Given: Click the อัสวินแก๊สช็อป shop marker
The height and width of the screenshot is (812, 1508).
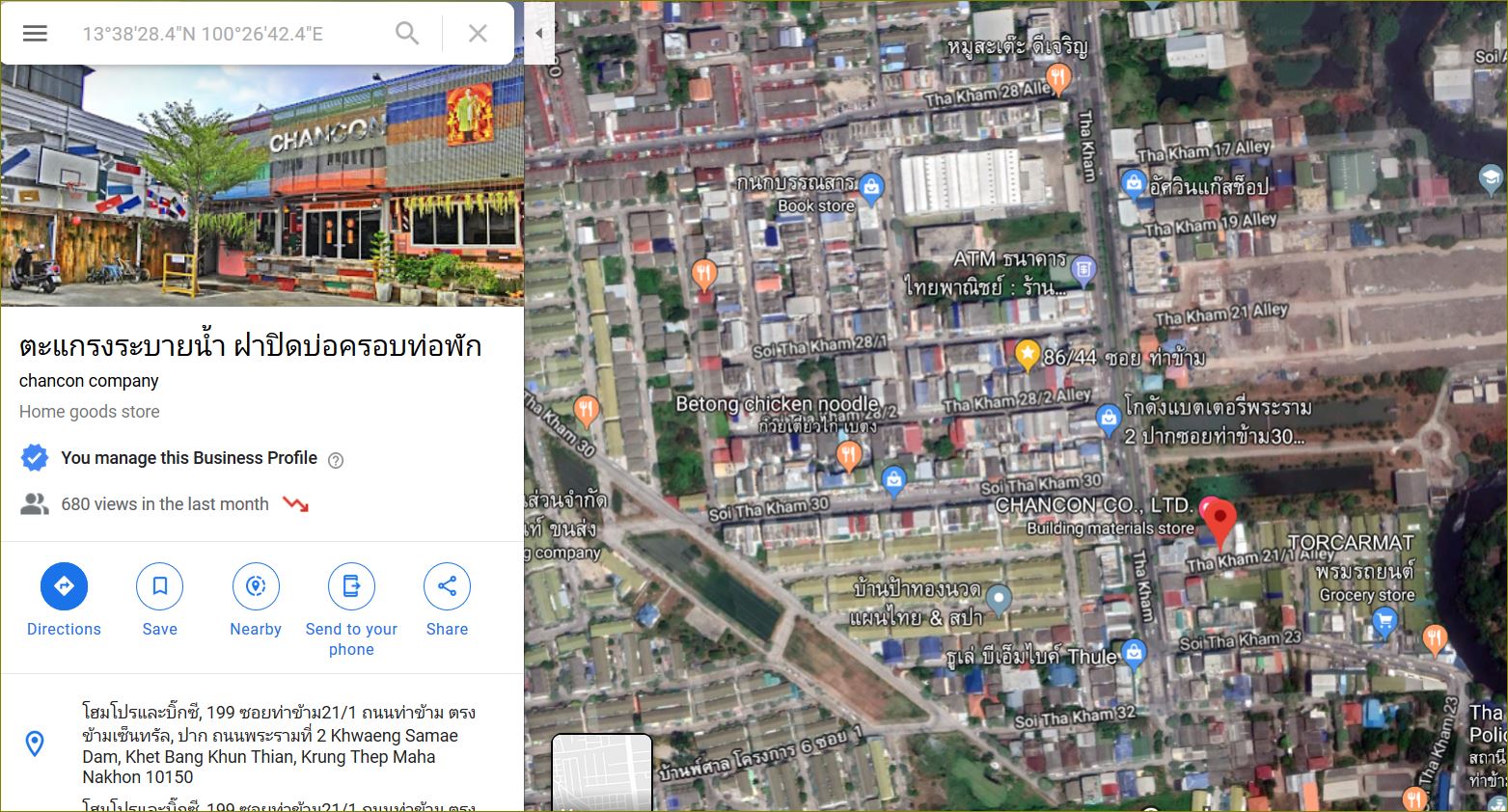Looking at the screenshot, I should pyautogui.click(x=1134, y=183).
